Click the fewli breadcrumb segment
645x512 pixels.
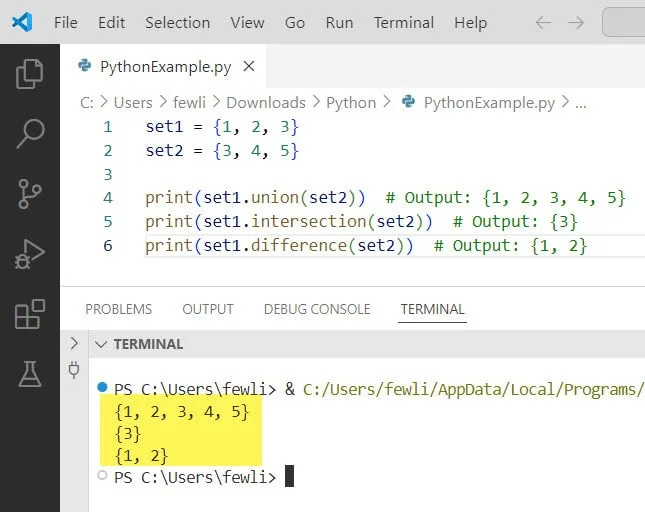(189, 102)
